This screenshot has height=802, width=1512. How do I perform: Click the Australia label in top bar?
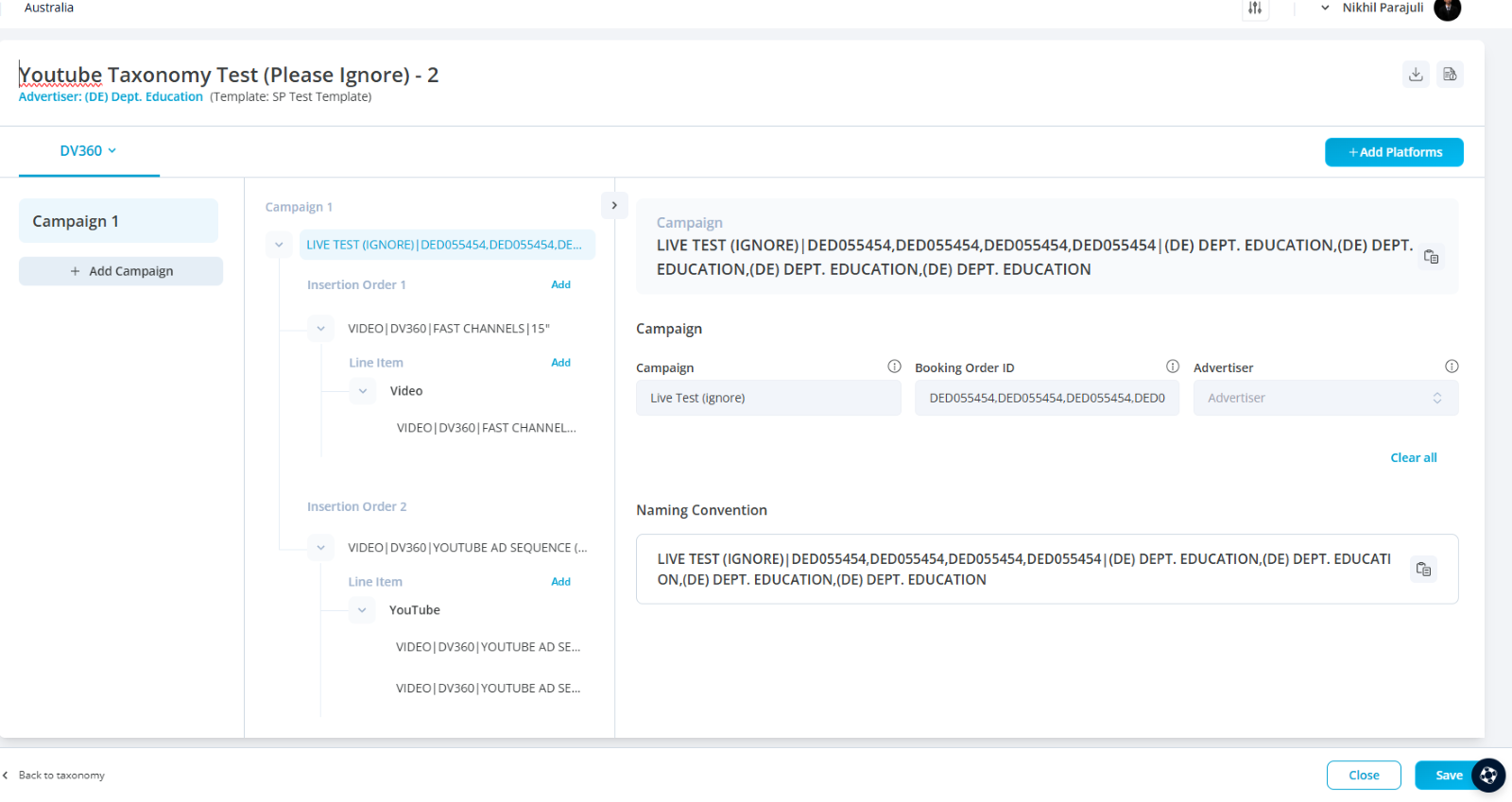(49, 8)
